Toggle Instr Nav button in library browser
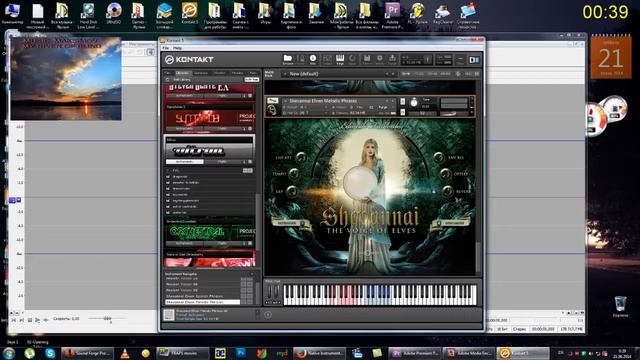The width and height of the screenshot is (640, 360). 251,79
